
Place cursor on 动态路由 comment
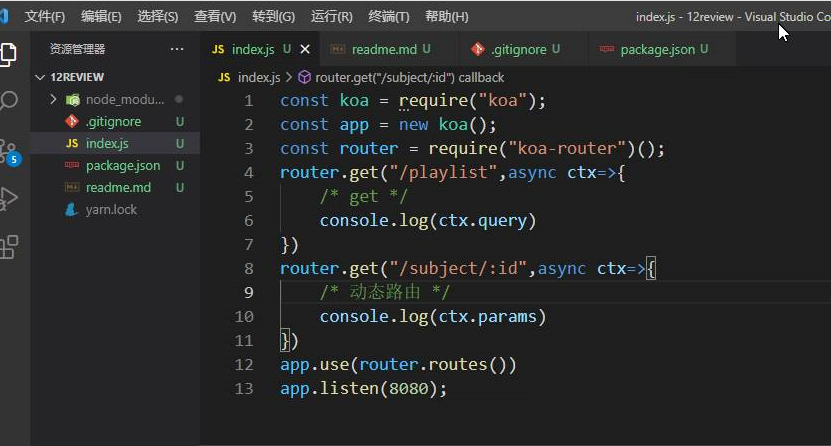coord(384,292)
